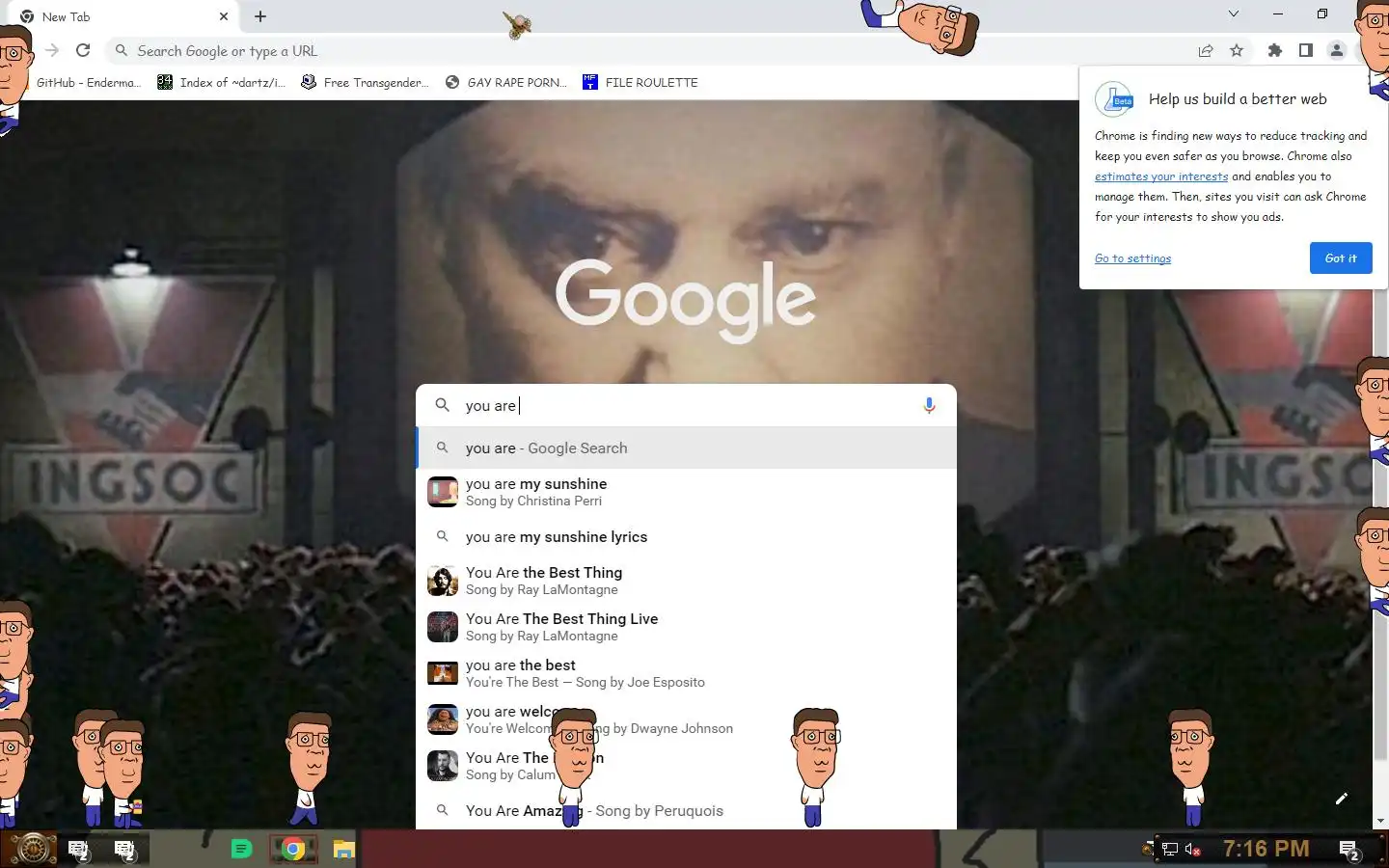Screen dimensions: 1389x868
Task: Open the Windows Start button on the taskbar
Action: click(33, 849)
